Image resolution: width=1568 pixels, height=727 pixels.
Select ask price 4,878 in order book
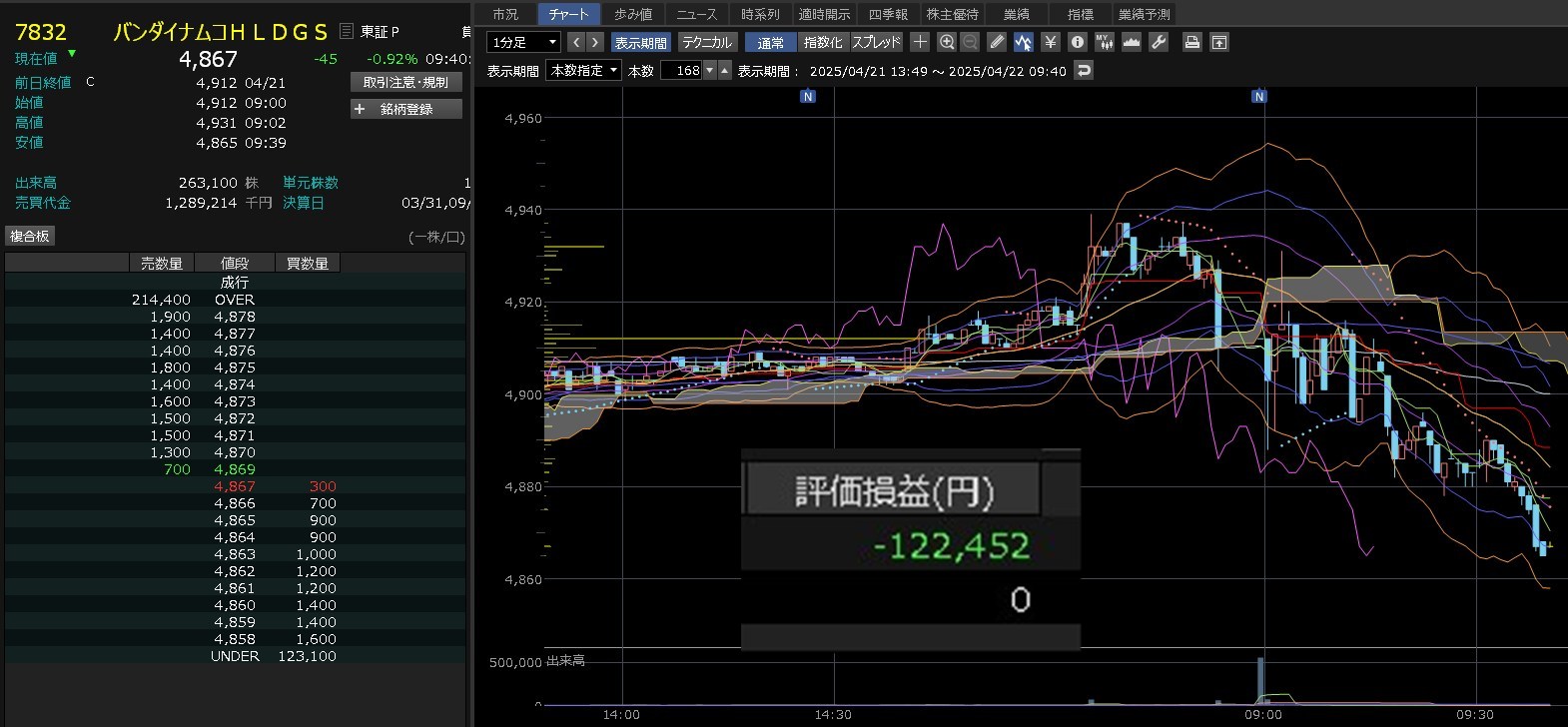click(235, 317)
